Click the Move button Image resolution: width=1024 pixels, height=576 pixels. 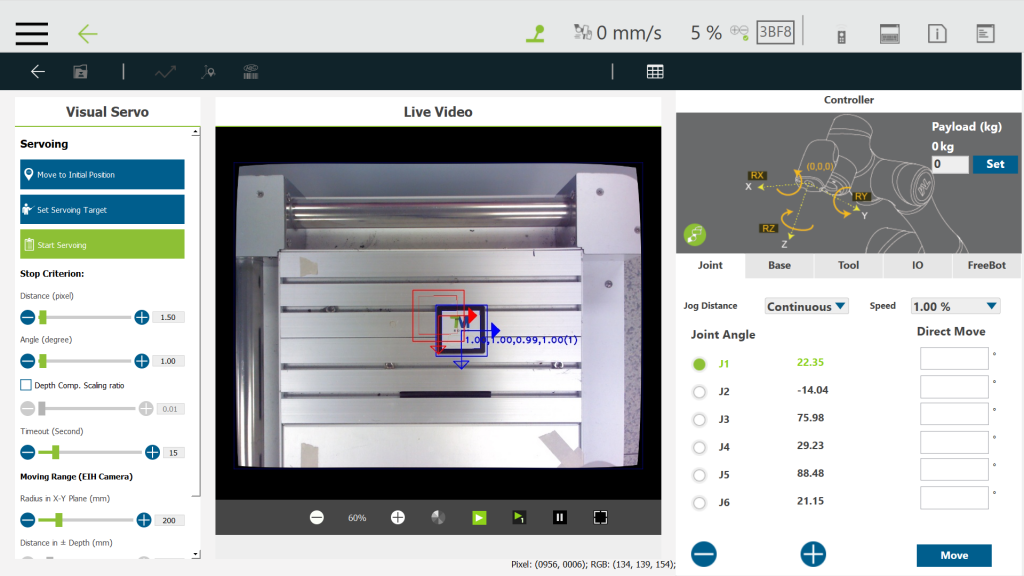pyautogui.click(x=953, y=555)
